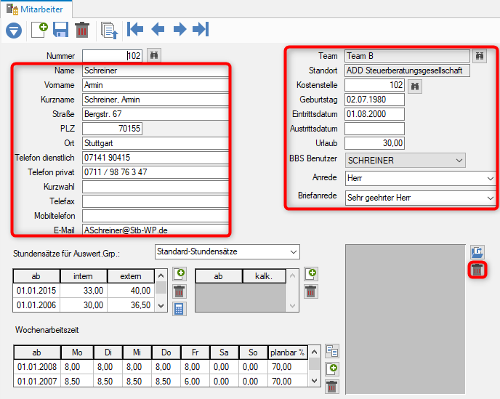Click the employee photo placeholder area
The height and width of the screenshot is (399, 500).
tap(405, 319)
